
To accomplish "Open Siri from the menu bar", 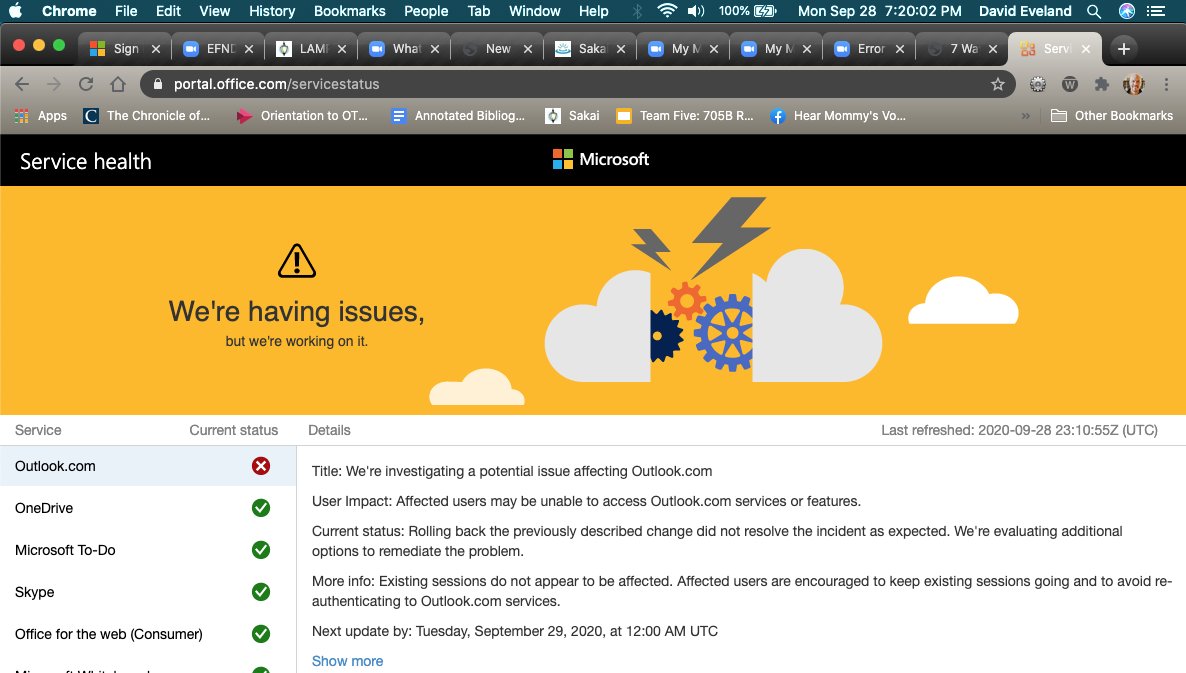I will pos(1127,11).
